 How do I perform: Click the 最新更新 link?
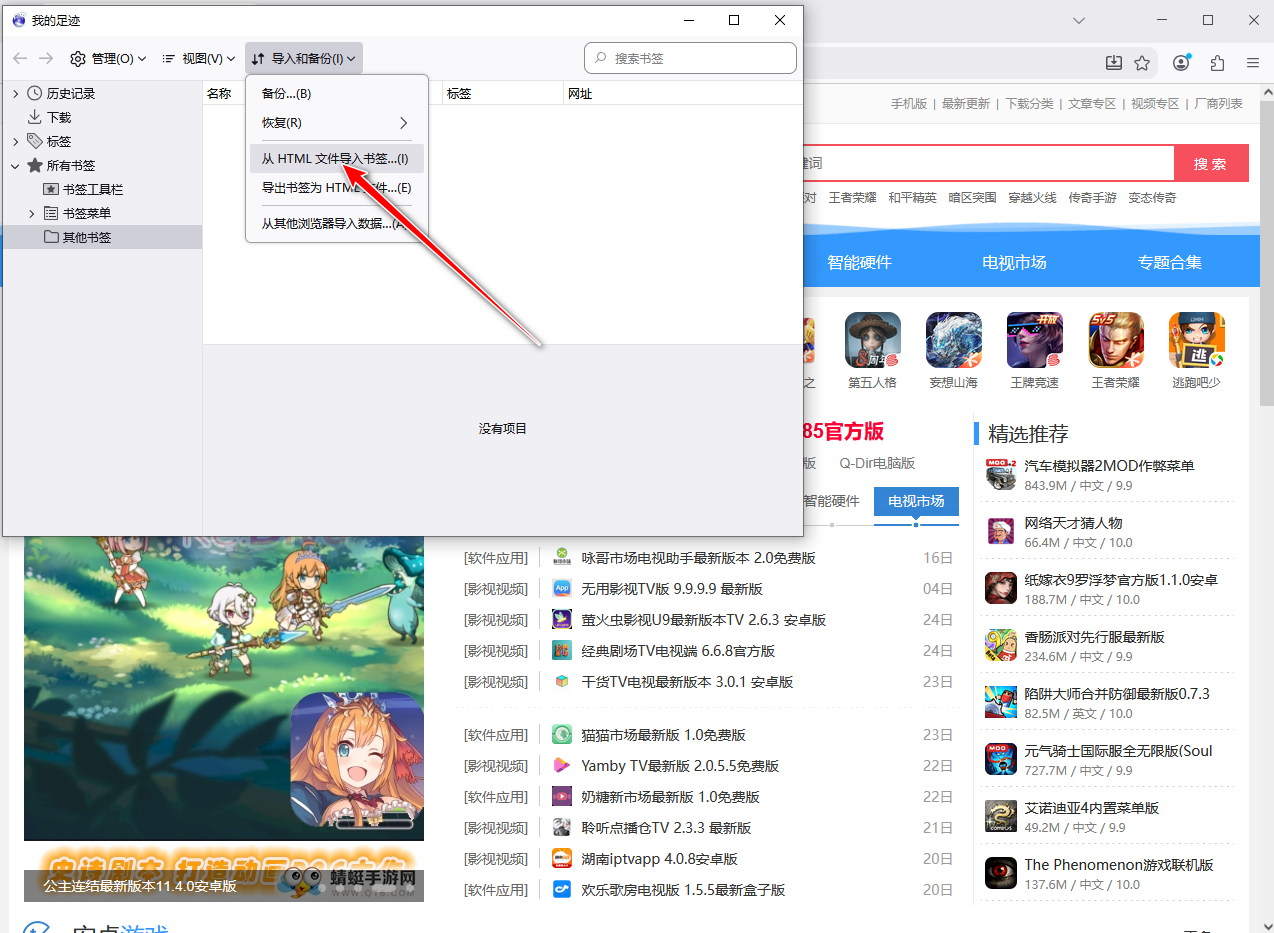tap(966, 104)
